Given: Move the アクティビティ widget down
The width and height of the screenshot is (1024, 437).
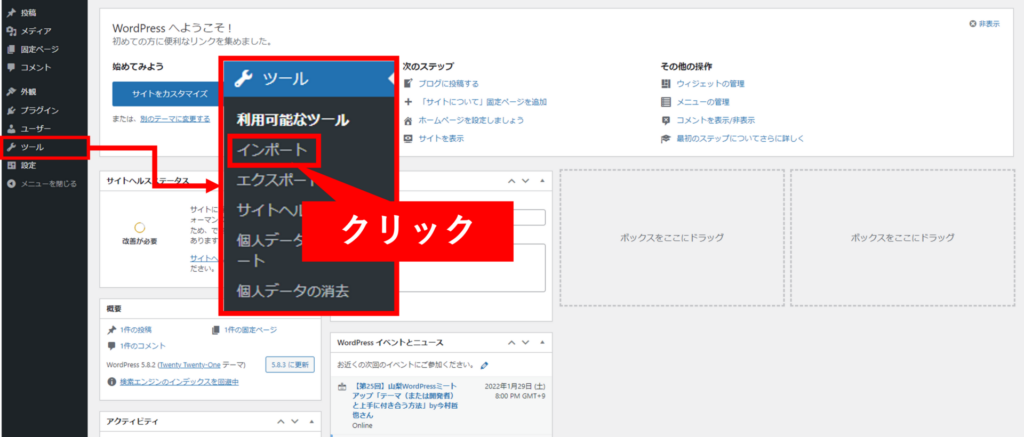Looking at the screenshot, I should pyautogui.click(x=295, y=422).
